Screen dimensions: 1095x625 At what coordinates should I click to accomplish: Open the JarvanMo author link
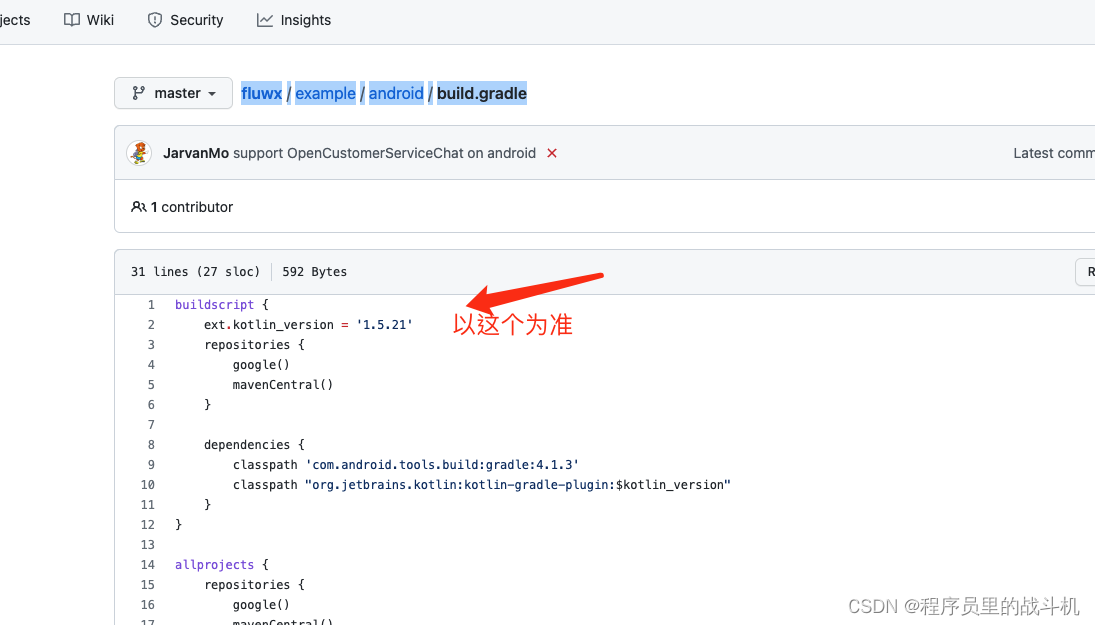(x=196, y=153)
